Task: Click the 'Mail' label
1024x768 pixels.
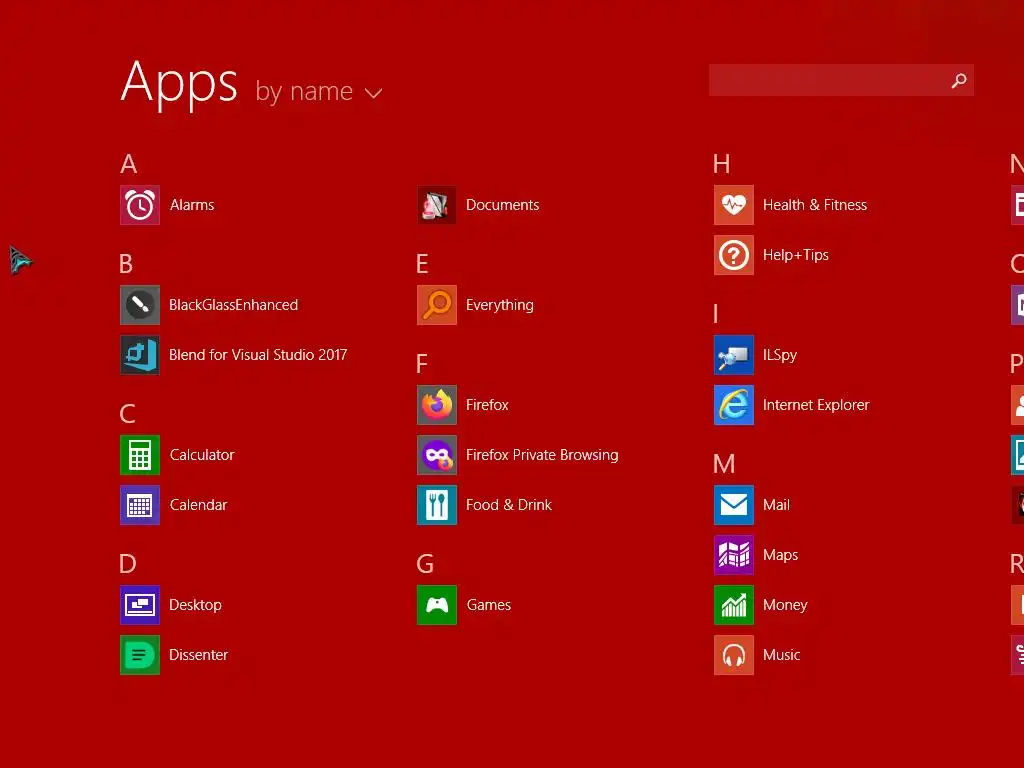Action: click(776, 505)
